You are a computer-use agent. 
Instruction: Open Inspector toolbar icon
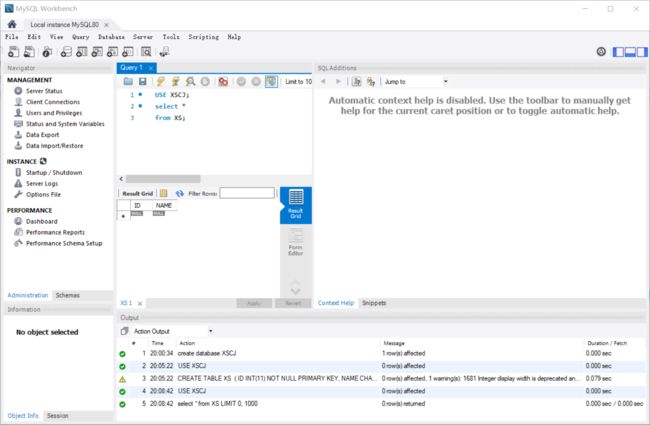click(47, 52)
